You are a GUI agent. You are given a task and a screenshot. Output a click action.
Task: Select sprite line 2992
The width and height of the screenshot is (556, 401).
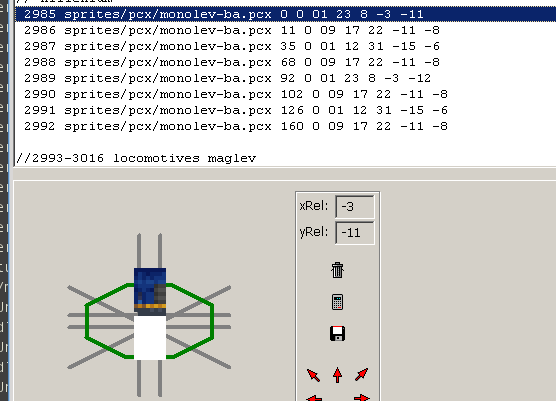coord(285,126)
